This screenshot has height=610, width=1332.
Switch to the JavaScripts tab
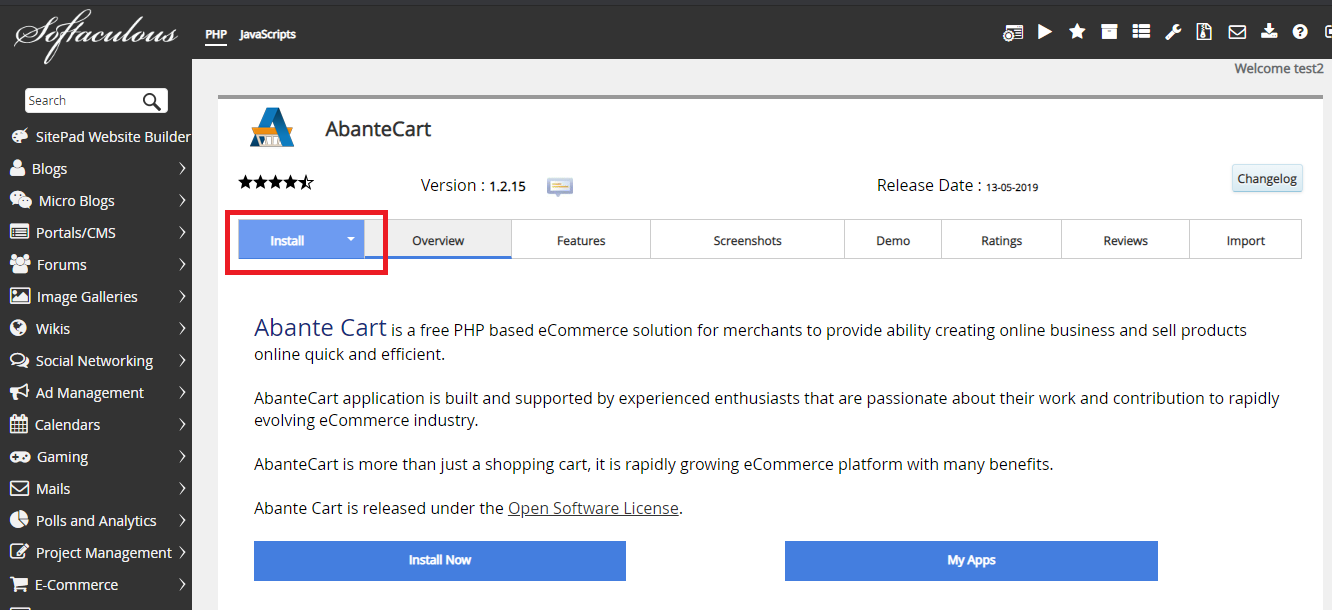[x=268, y=34]
